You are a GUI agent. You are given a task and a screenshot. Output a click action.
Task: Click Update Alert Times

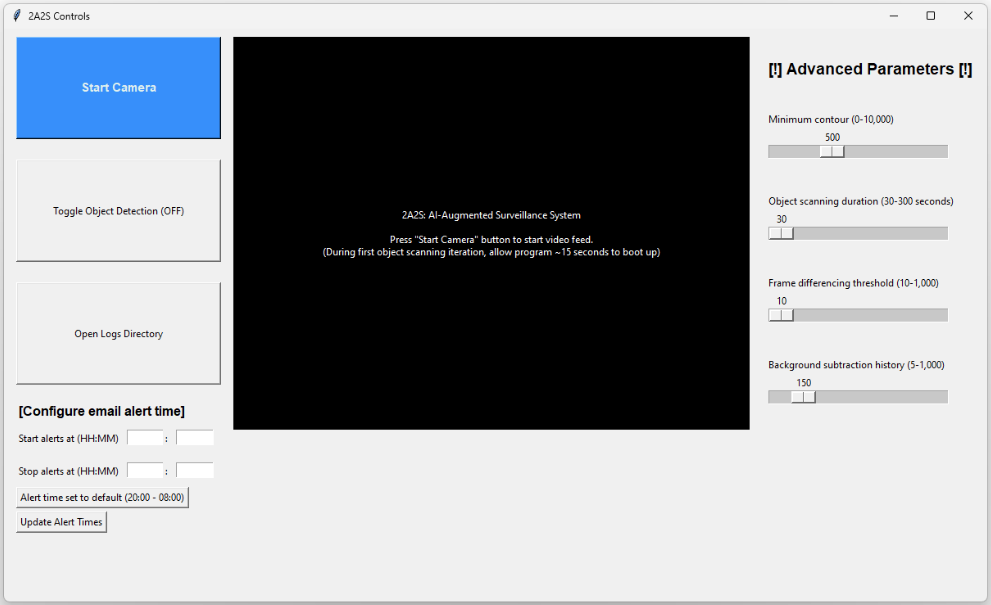click(61, 522)
